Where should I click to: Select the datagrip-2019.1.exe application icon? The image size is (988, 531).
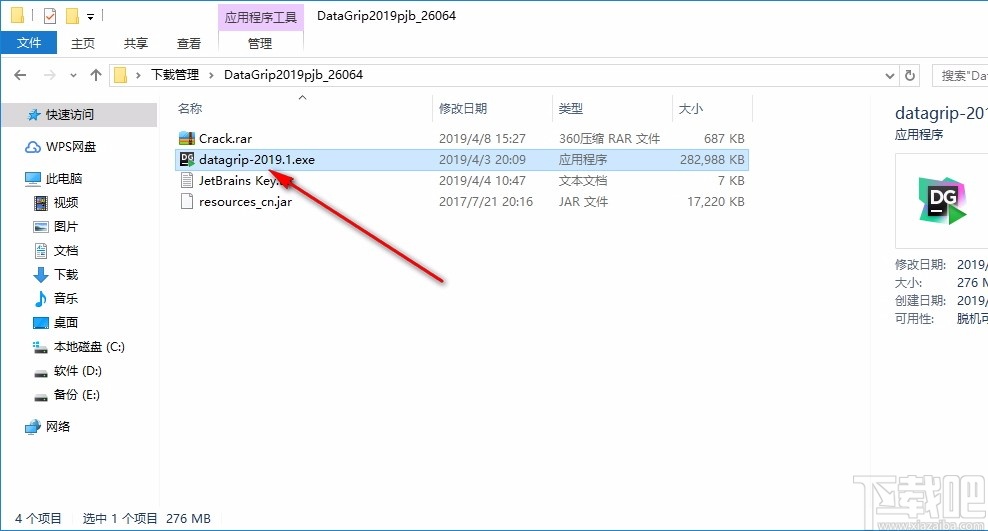click(187, 159)
